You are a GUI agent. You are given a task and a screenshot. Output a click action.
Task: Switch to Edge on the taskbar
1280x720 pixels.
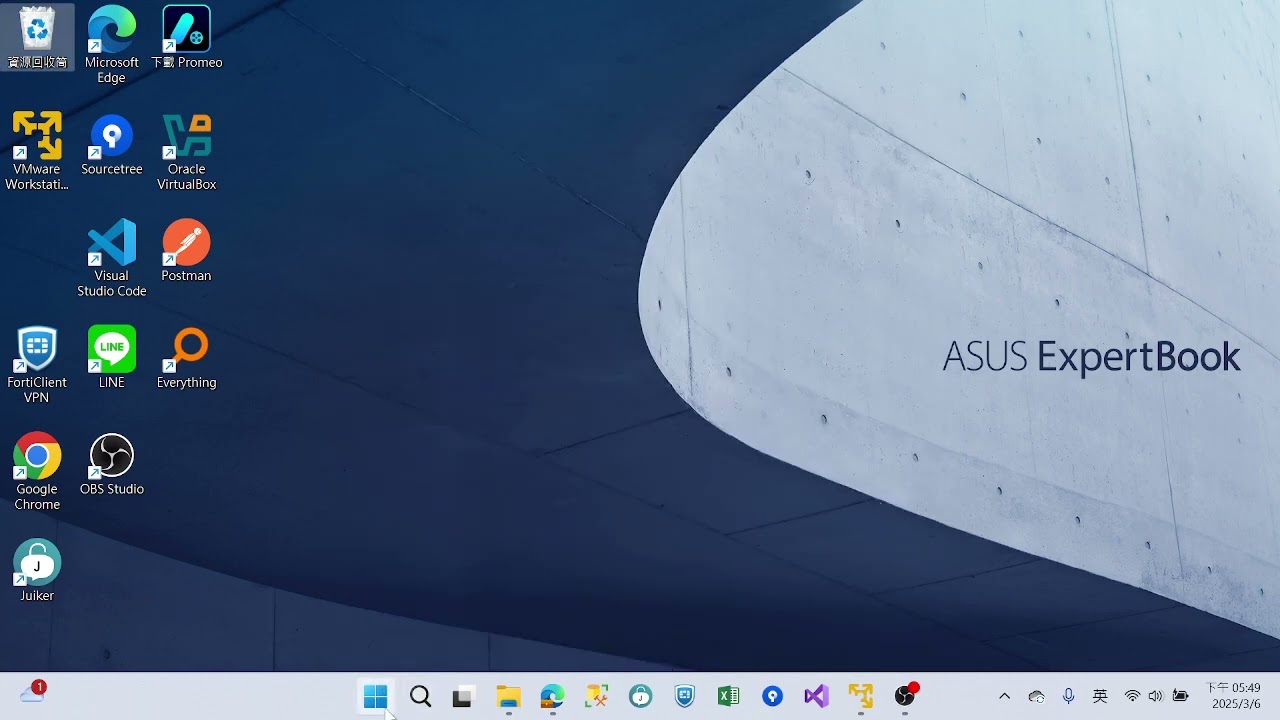tap(552, 697)
